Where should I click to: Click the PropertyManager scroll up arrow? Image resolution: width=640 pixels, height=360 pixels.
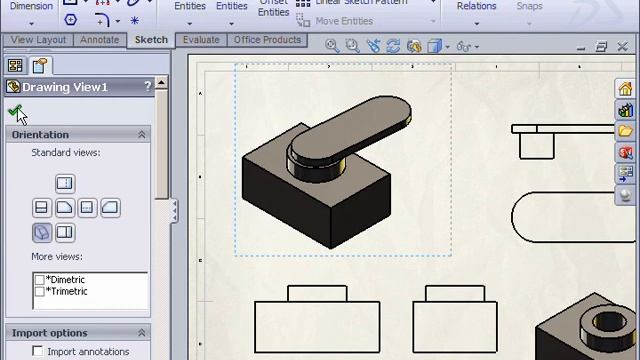point(161,83)
